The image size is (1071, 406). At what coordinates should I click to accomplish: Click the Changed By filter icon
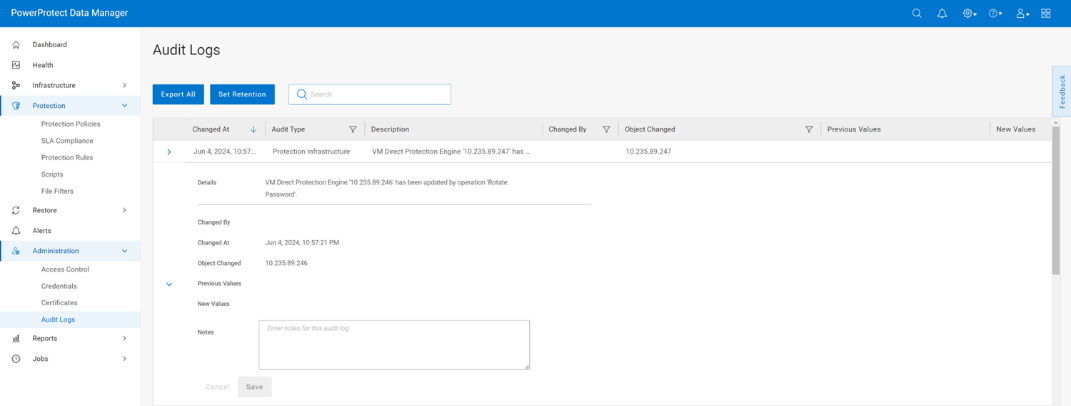pos(606,129)
